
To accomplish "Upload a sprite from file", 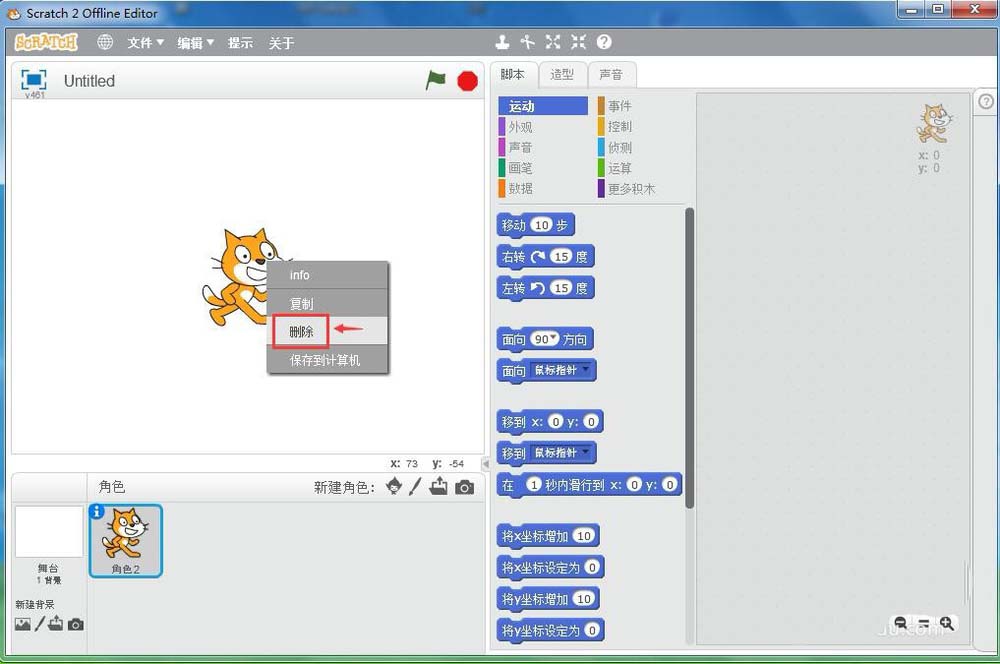I will point(436,487).
